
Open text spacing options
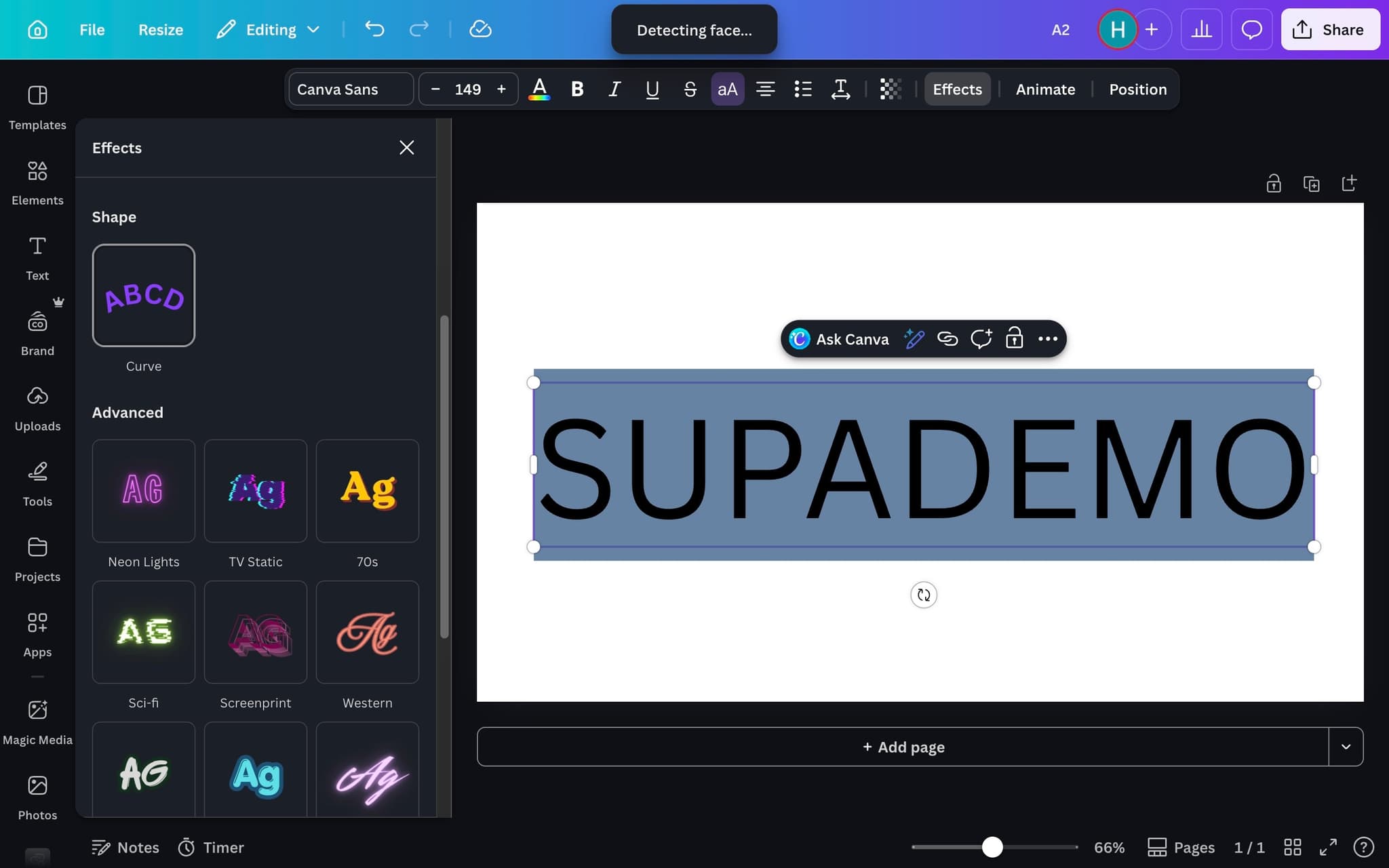click(840, 89)
